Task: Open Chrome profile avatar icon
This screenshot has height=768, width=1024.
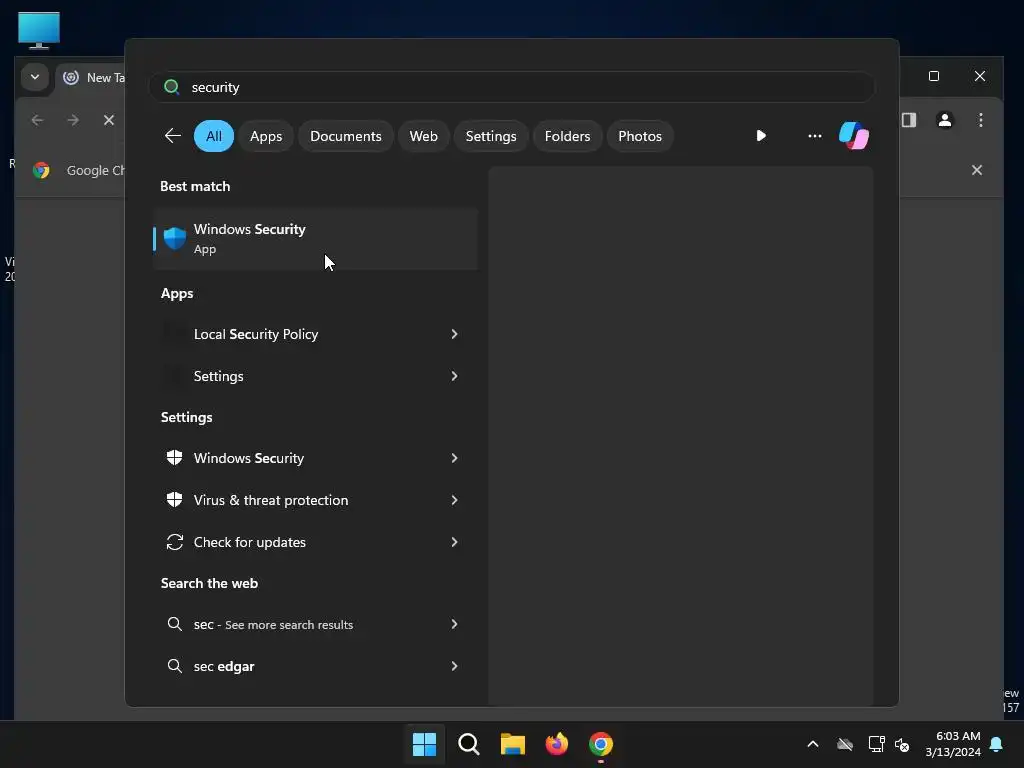Action: tap(944, 120)
